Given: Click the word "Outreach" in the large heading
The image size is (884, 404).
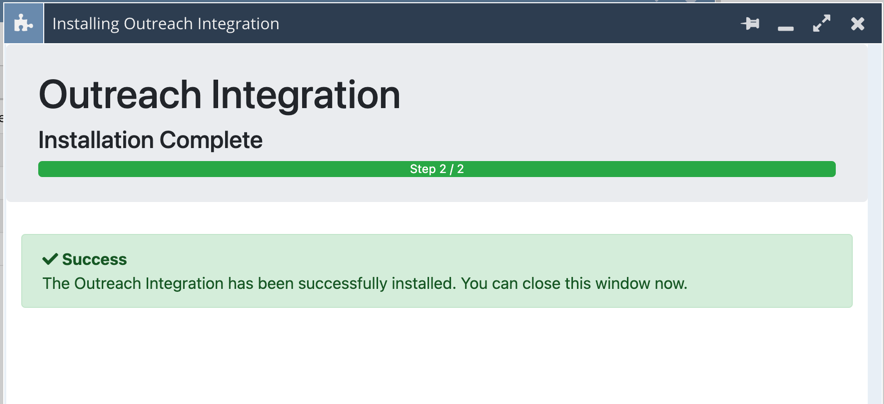Looking at the screenshot, I should pos(123,95).
